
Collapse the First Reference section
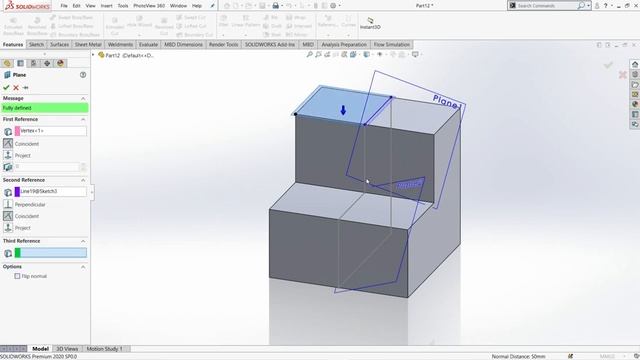pyautogui.click(x=83, y=119)
